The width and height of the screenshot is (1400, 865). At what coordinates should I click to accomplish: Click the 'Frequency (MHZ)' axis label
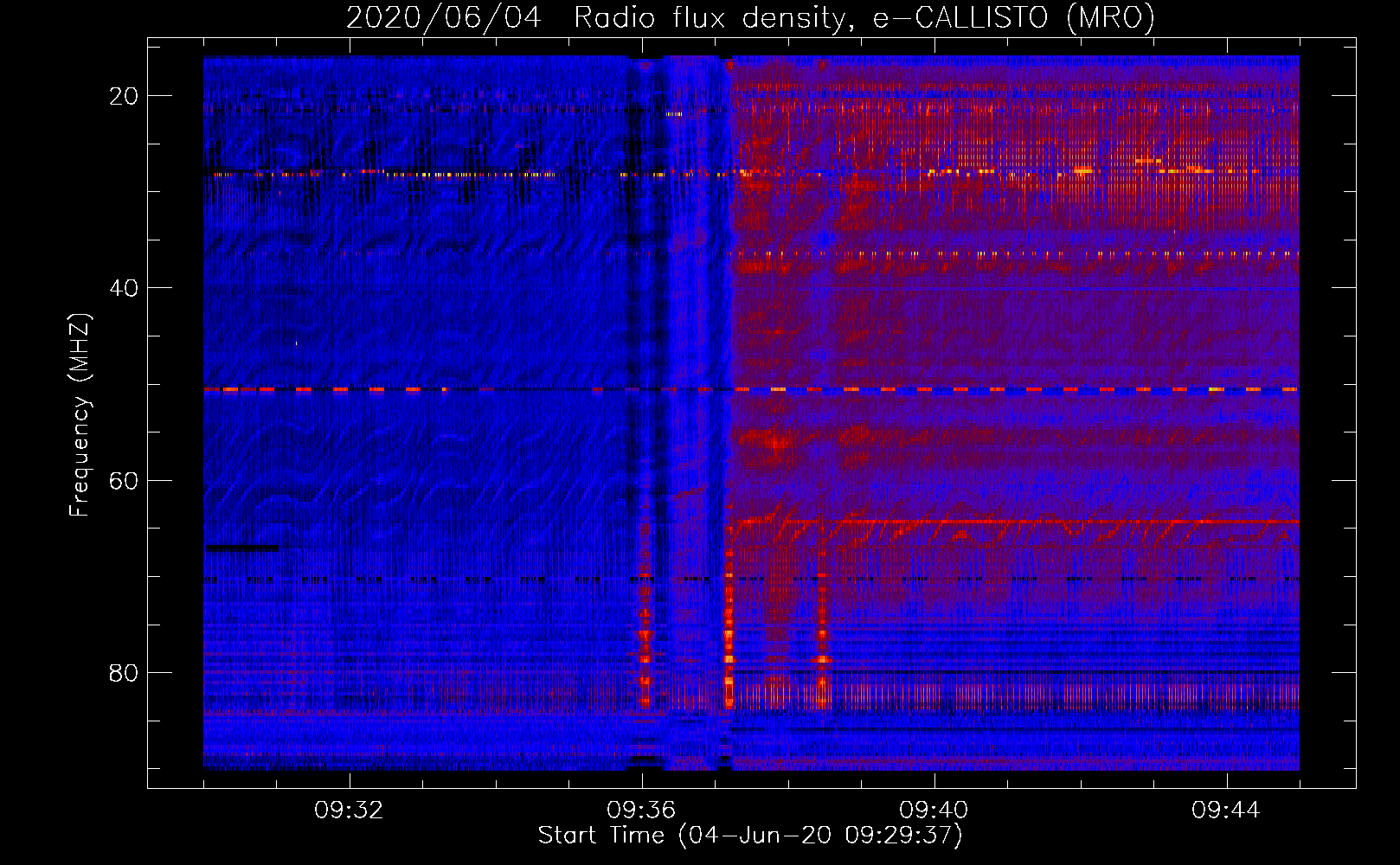[80, 415]
